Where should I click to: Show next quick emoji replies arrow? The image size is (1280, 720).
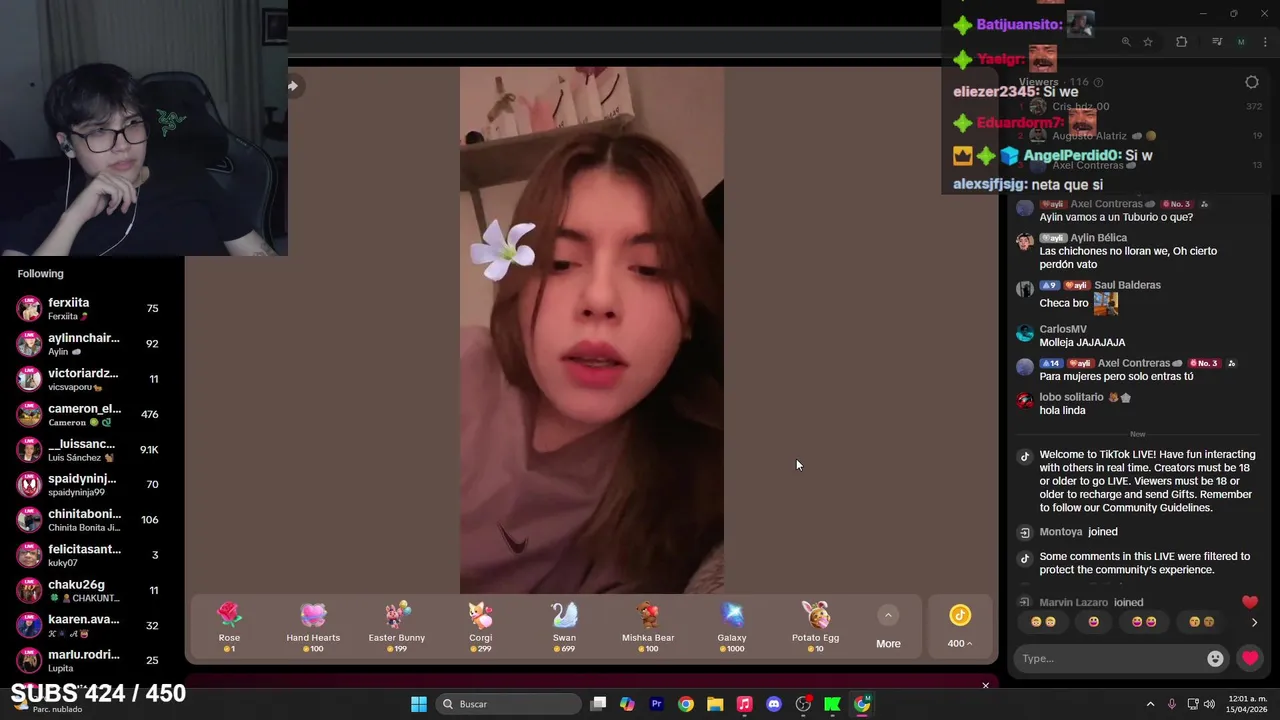[1254, 622]
